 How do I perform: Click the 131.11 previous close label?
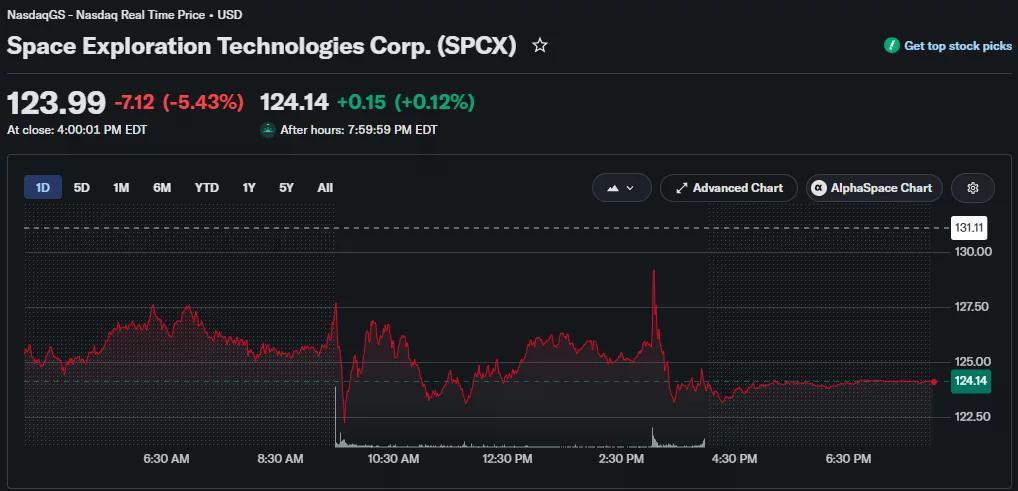tap(969, 228)
